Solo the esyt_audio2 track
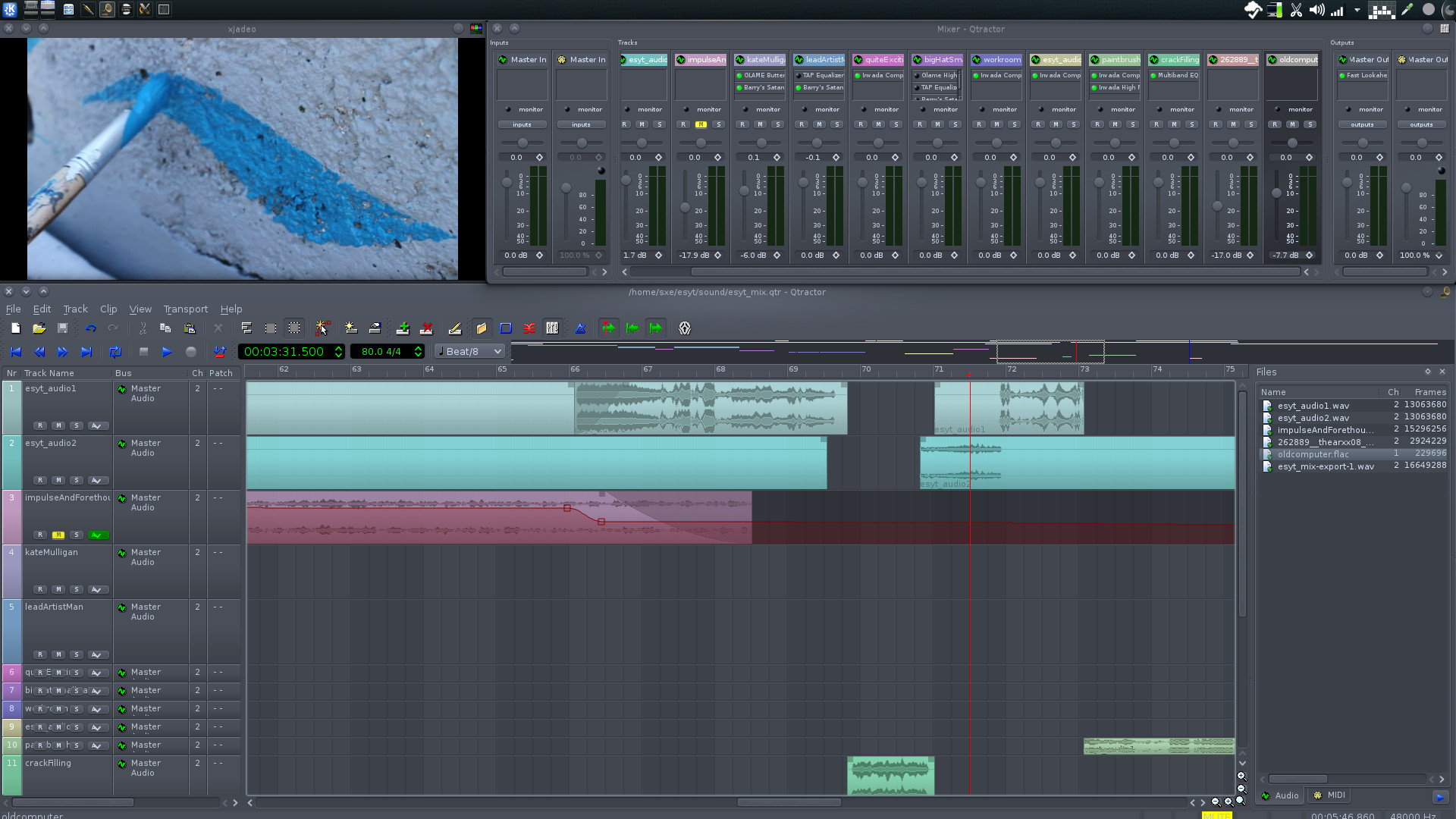Viewport: 1456px width, 819px height. point(77,480)
